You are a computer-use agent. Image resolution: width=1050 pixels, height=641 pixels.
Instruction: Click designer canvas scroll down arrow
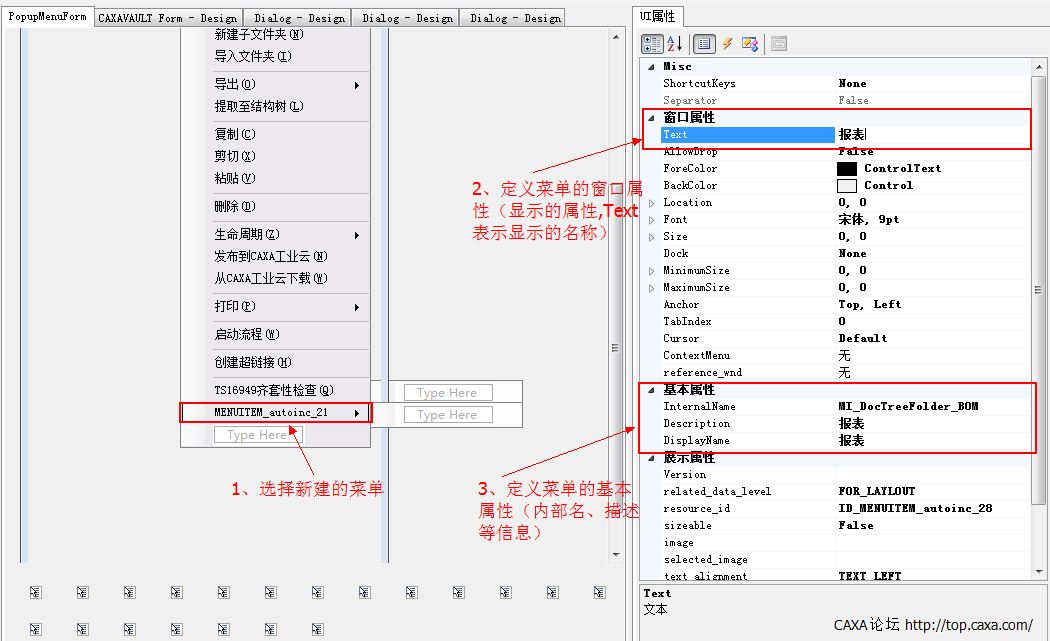[x=615, y=555]
